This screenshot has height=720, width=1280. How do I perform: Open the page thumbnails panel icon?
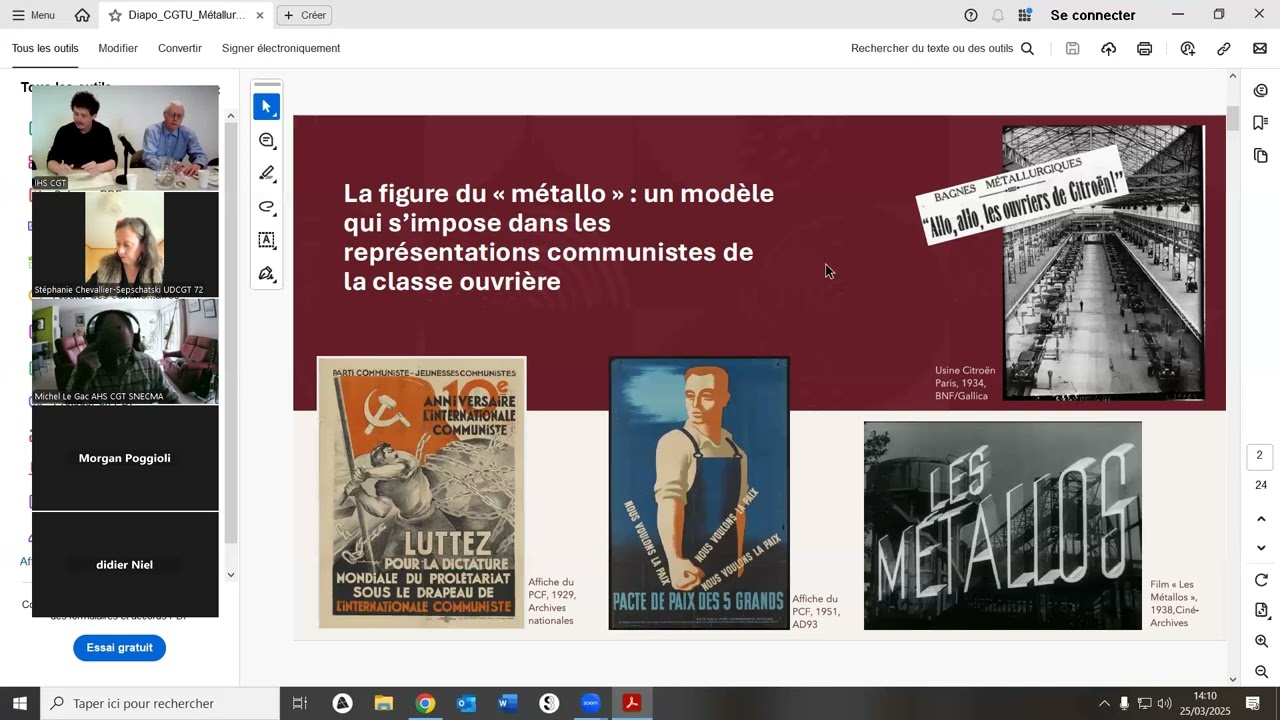1261,156
